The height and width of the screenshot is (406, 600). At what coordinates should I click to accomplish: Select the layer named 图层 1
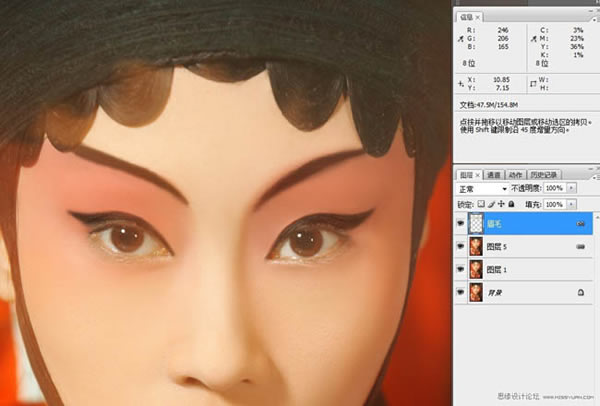coord(497,270)
